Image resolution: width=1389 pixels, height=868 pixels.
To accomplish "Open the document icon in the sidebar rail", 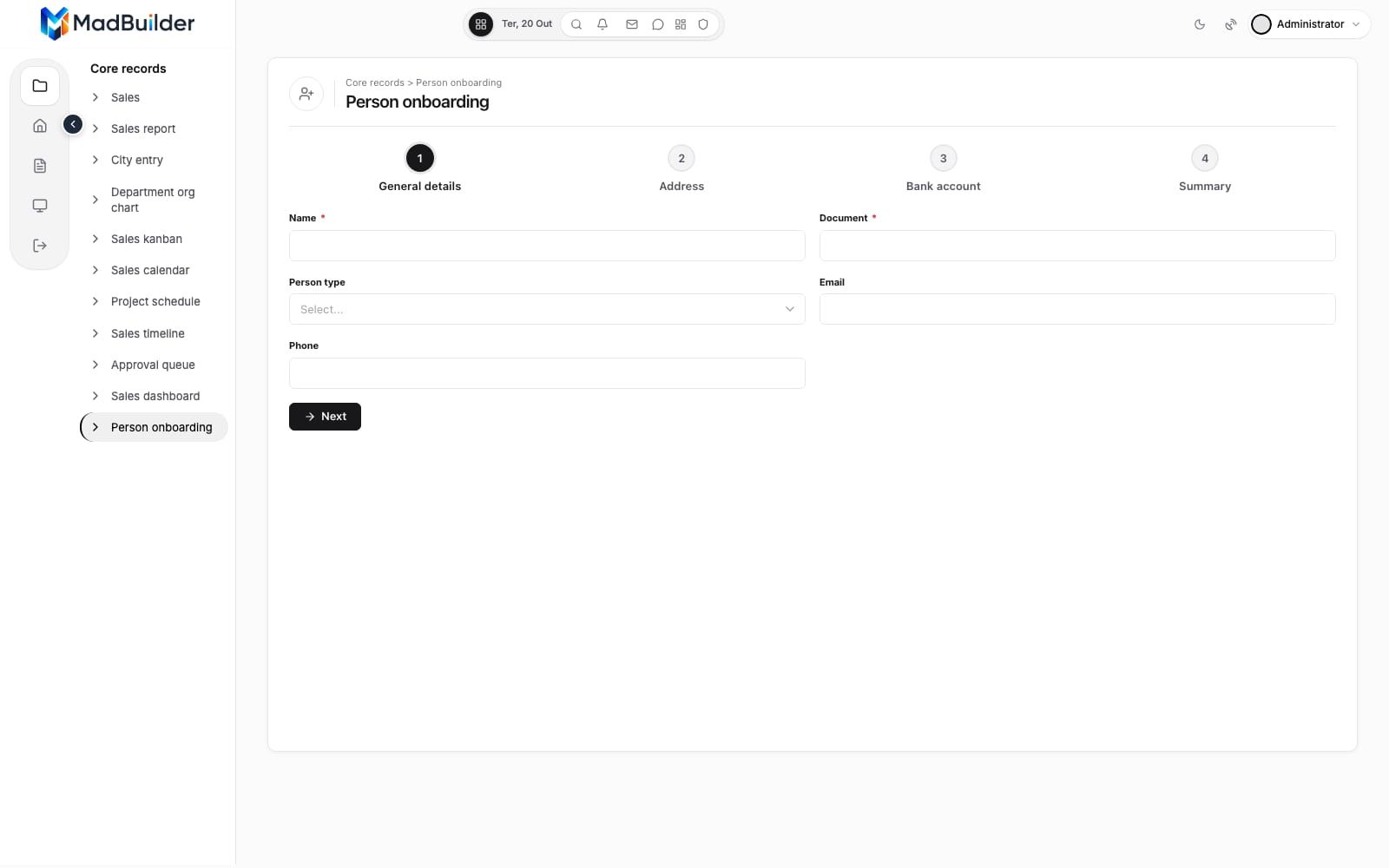I will pyautogui.click(x=40, y=166).
